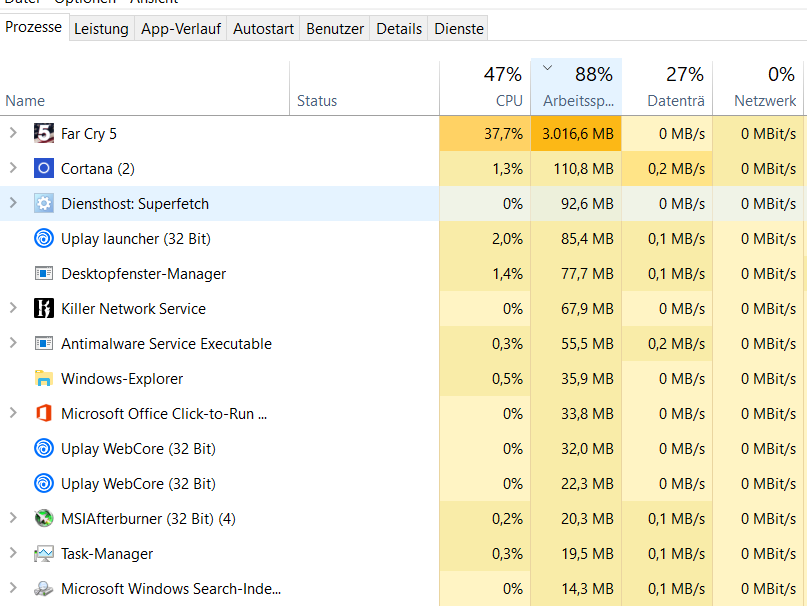Expand the MSIAfterburner (32 Bit) group
The image size is (807, 606).
(x=13, y=518)
